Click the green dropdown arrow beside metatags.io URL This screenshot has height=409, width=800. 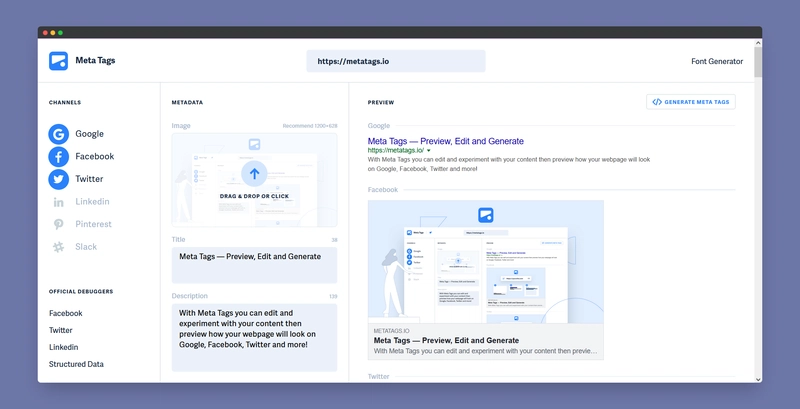tap(429, 151)
